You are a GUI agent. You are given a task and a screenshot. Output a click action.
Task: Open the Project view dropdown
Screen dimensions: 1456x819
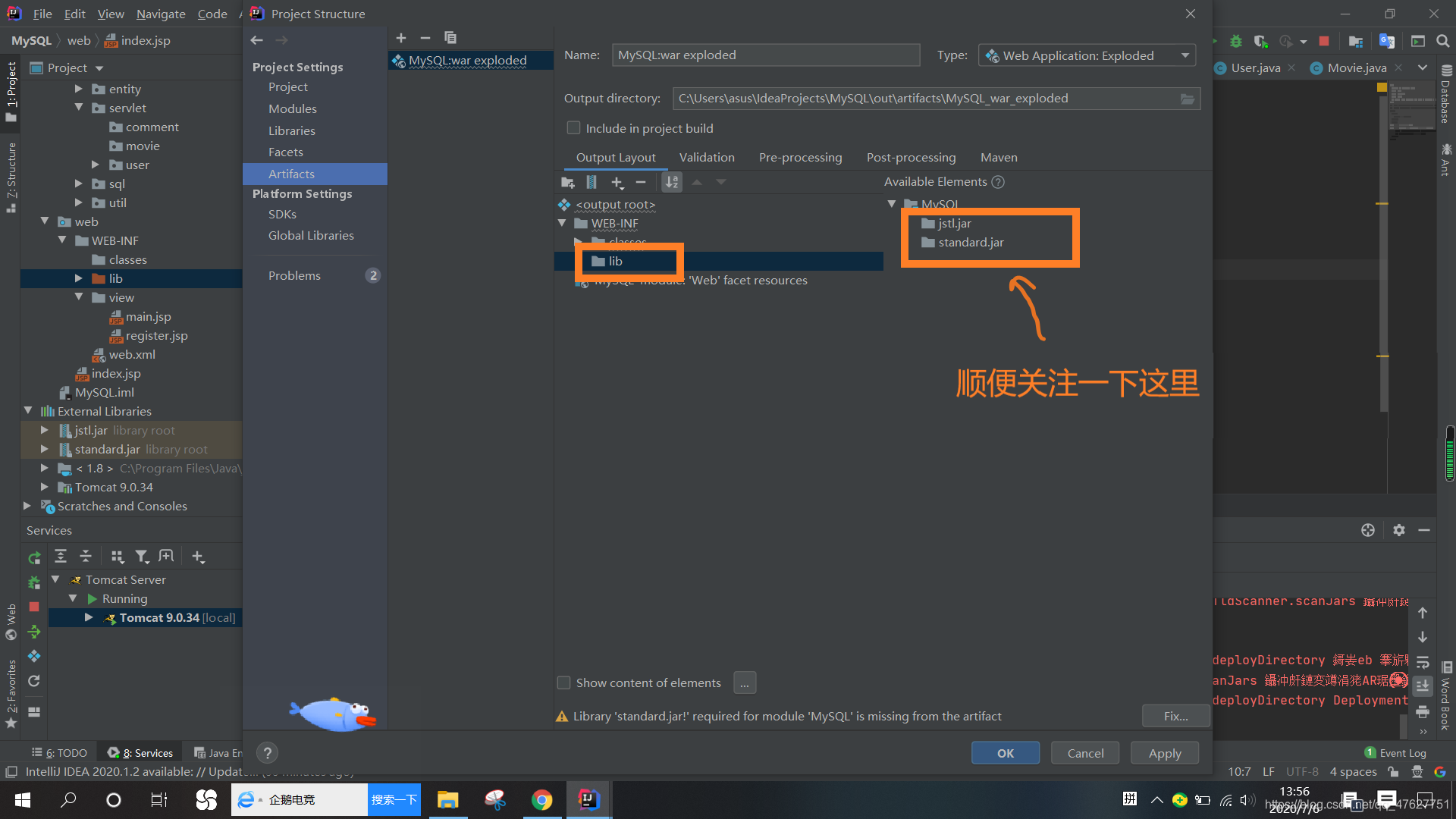click(x=99, y=68)
